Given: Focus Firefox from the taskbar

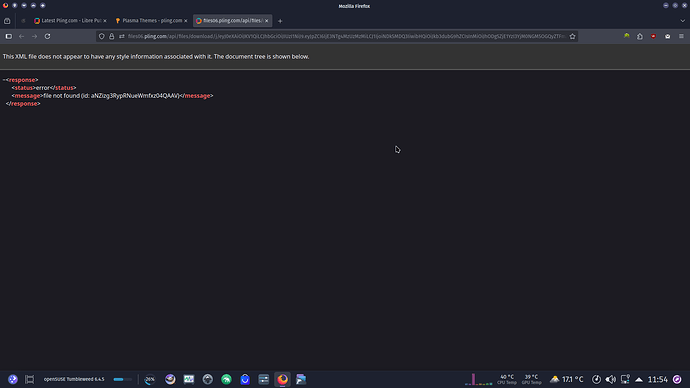Looking at the screenshot, I should tap(283, 379).
